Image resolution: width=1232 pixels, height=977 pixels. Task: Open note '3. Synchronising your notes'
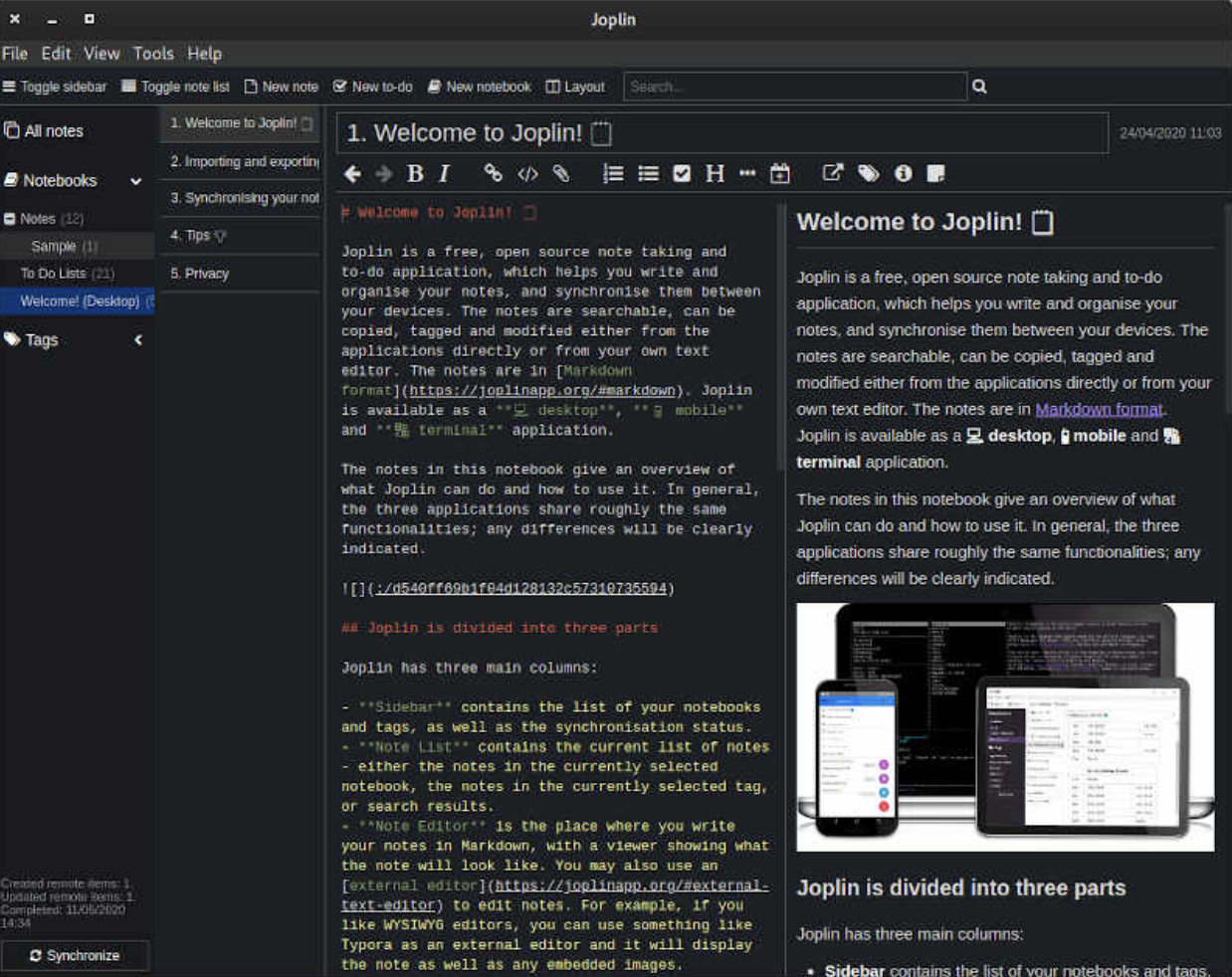point(240,198)
